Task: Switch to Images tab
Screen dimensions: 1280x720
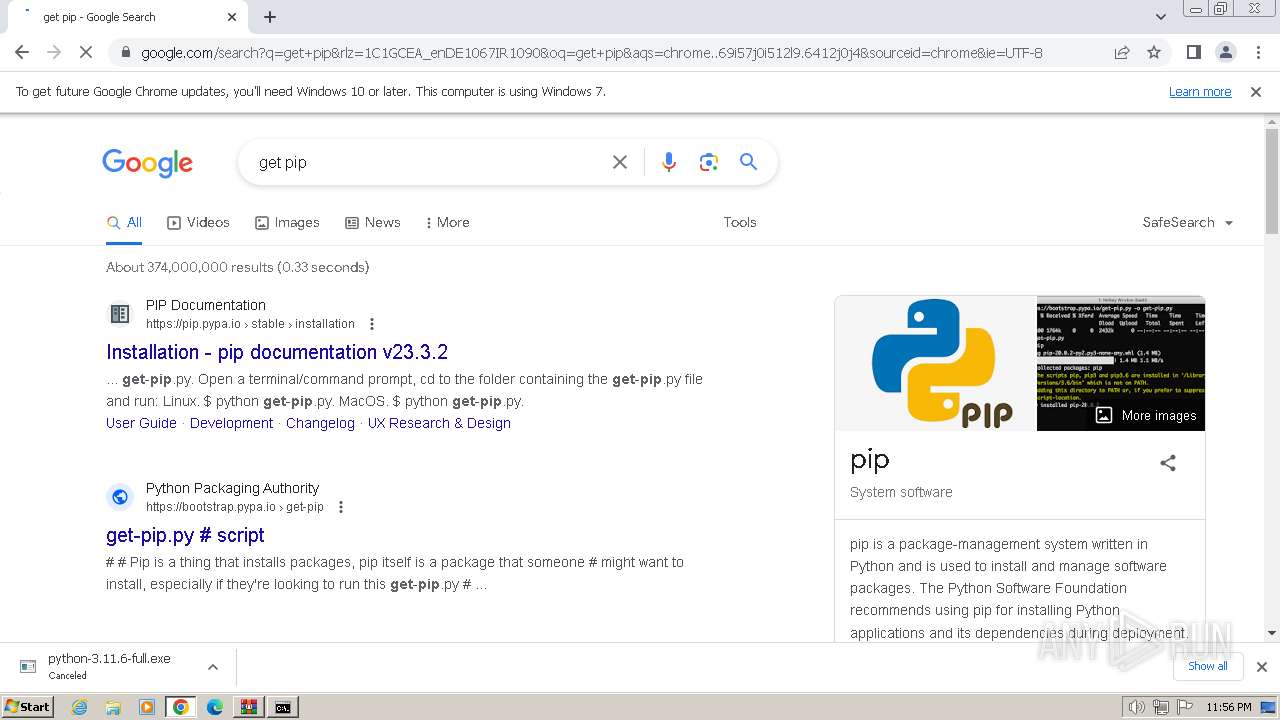Action: coord(287,222)
